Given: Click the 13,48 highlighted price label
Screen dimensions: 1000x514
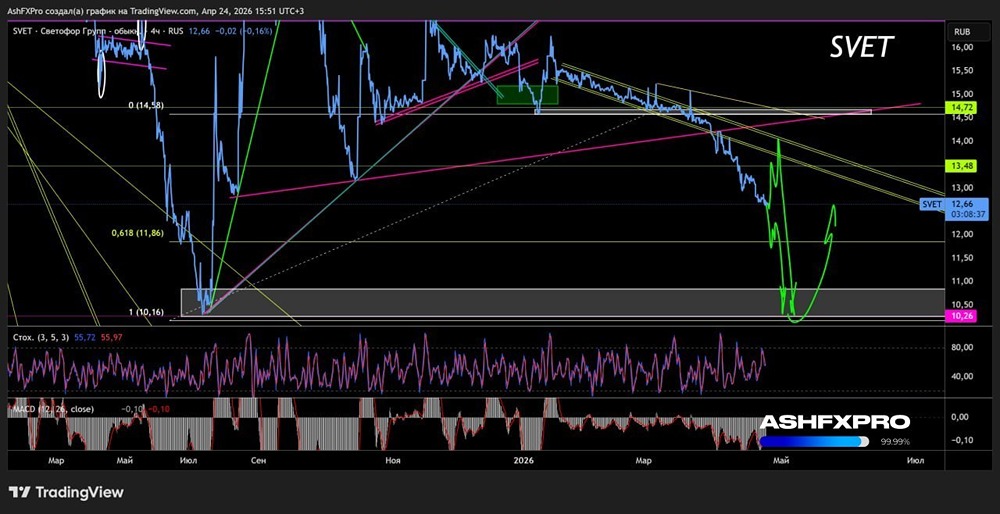Looking at the screenshot, I should pos(962,166).
